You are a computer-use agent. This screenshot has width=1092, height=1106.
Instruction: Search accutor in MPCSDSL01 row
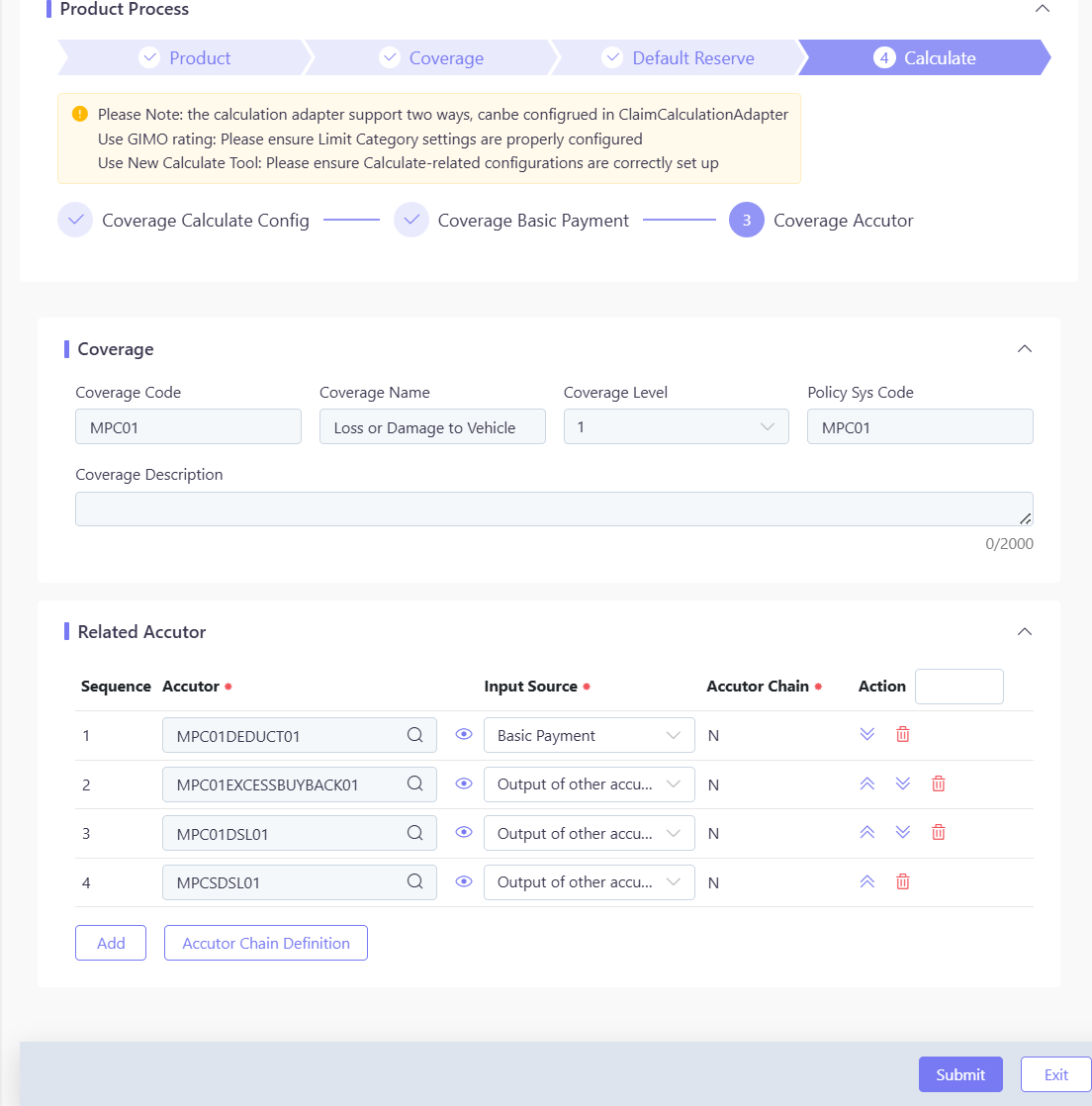(414, 881)
